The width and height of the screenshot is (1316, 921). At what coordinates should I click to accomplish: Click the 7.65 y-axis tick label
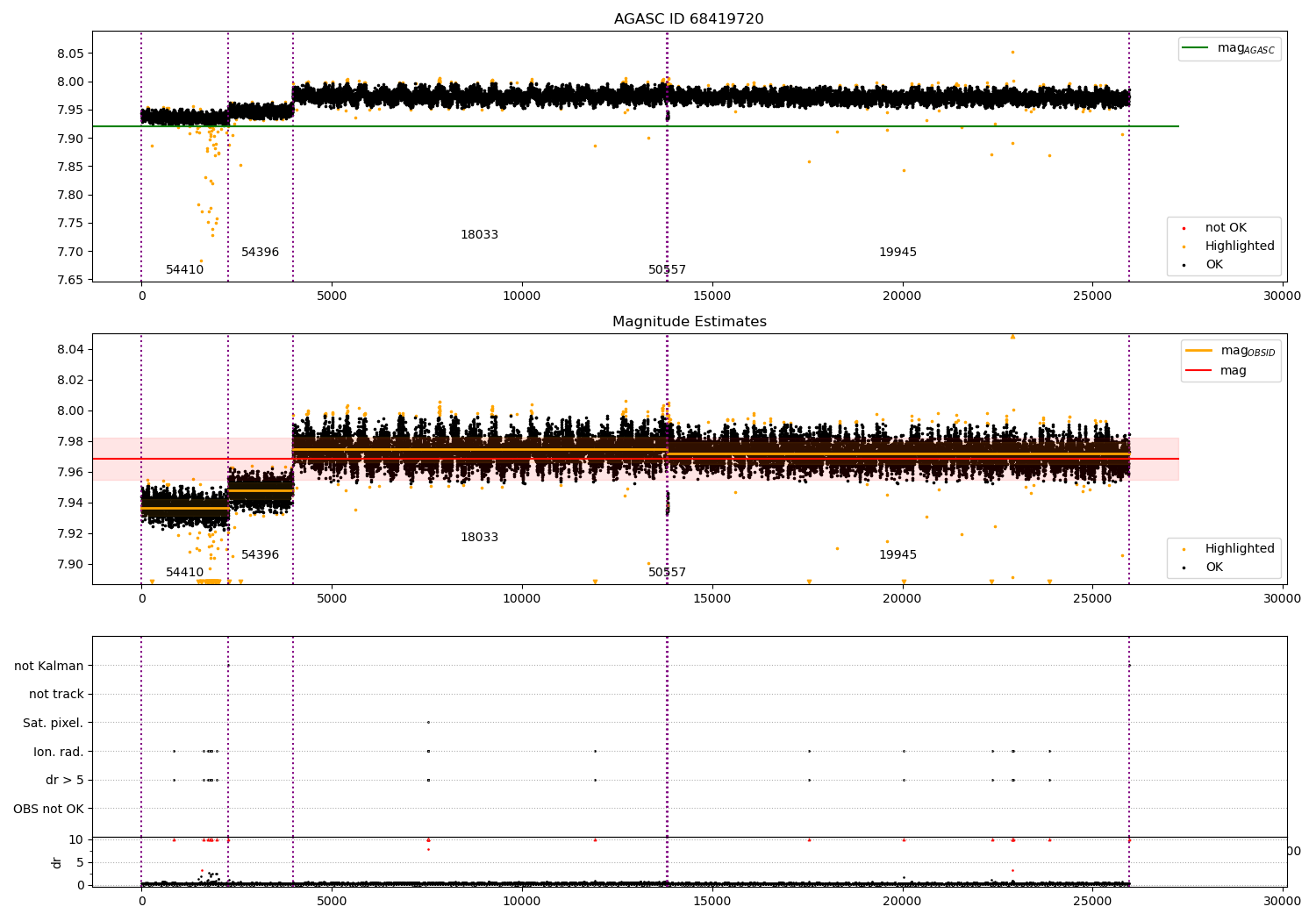(69, 280)
